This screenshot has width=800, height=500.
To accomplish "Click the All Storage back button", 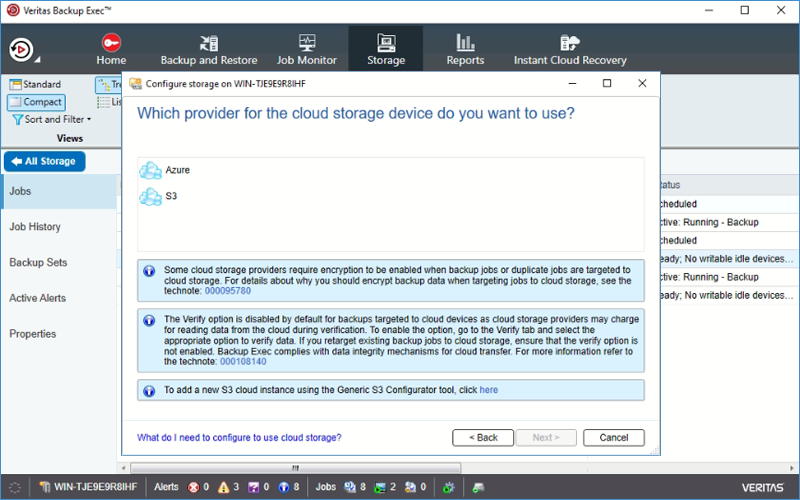I will [44, 161].
